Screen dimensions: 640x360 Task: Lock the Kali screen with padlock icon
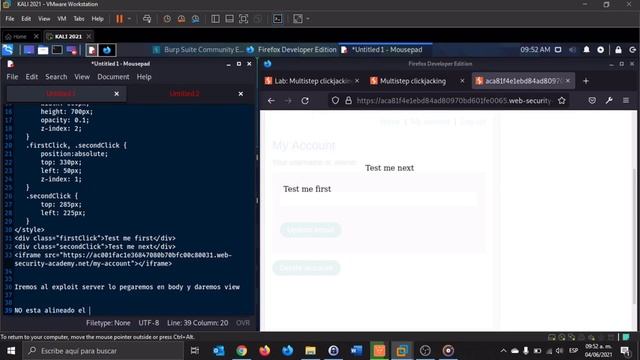(x=618, y=50)
